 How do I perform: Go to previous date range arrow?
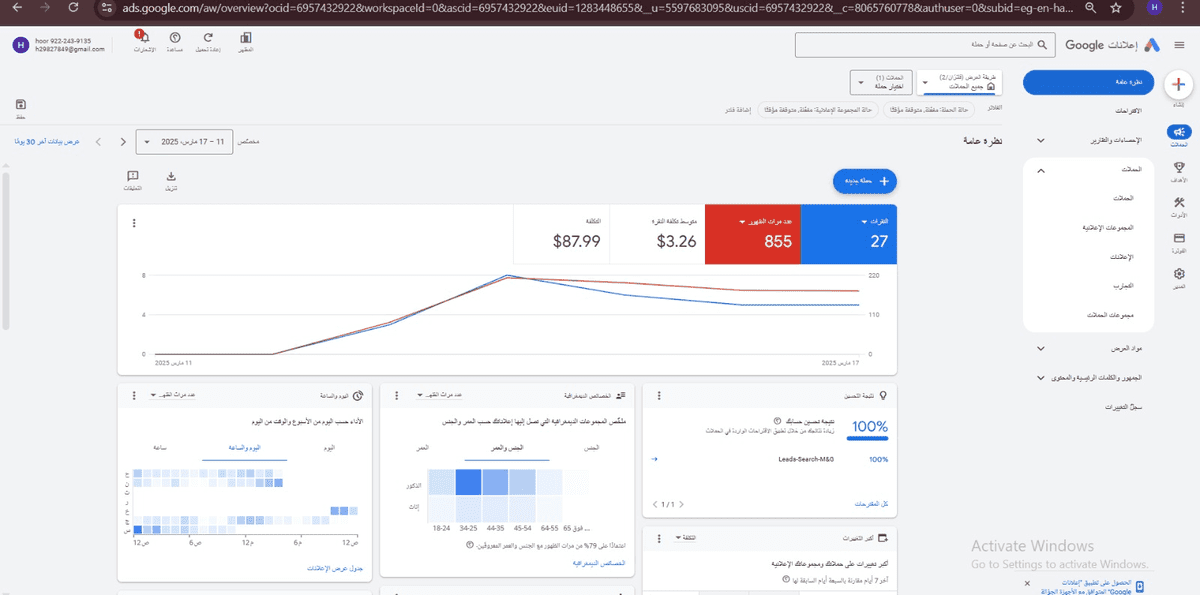(122, 142)
